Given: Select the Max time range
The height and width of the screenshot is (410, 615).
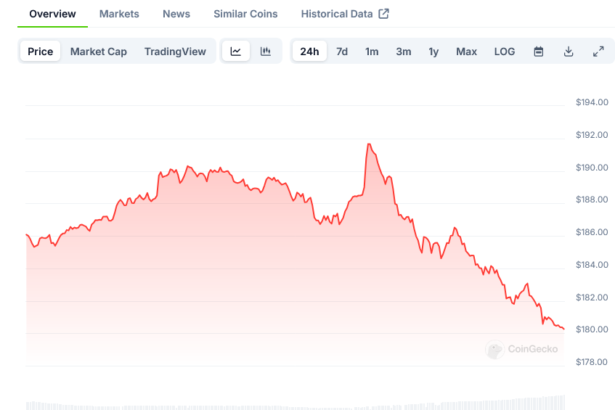Looking at the screenshot, I should [466, 52].
